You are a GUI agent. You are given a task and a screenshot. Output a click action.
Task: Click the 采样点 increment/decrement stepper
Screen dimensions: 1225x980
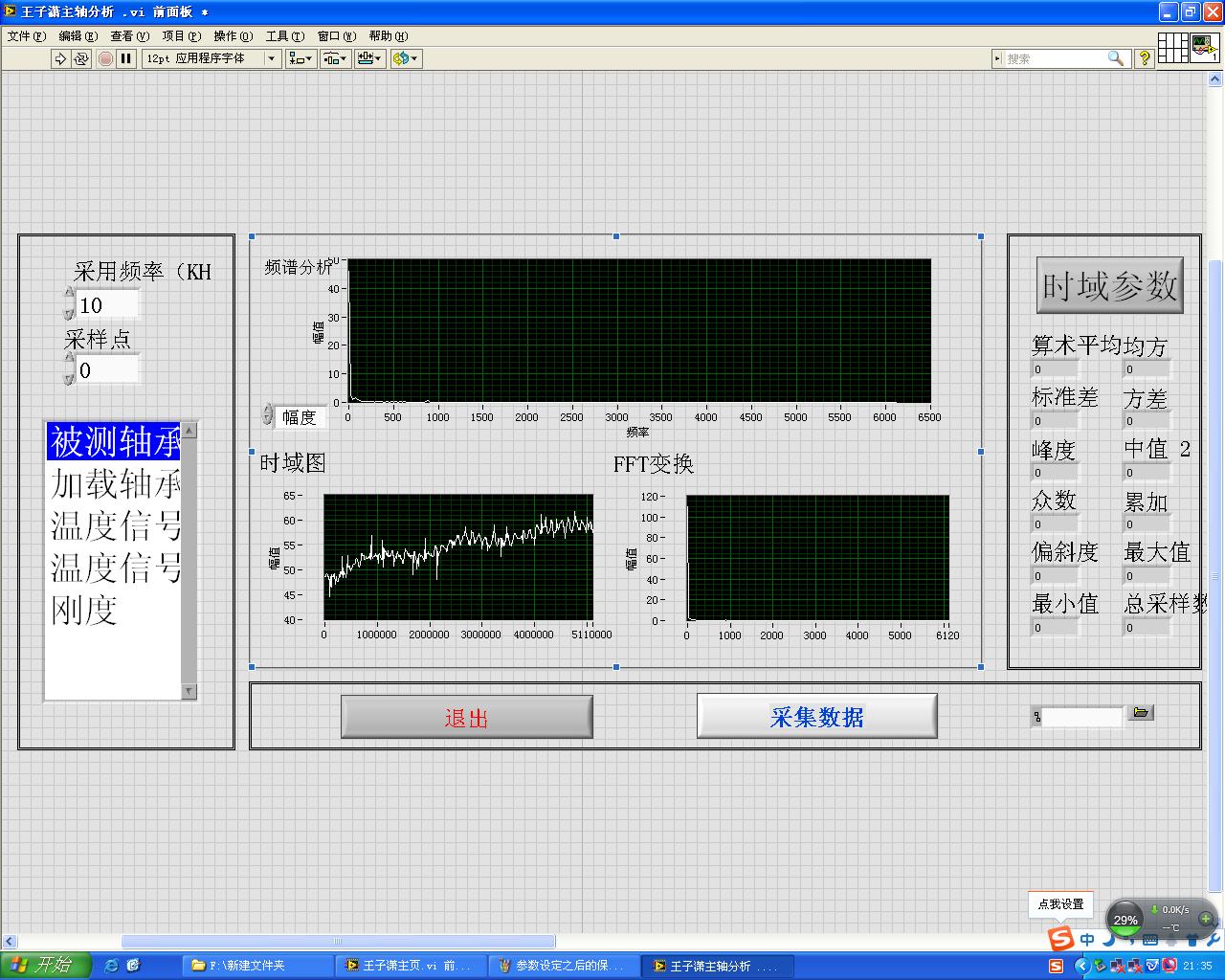tap(69, 368)
